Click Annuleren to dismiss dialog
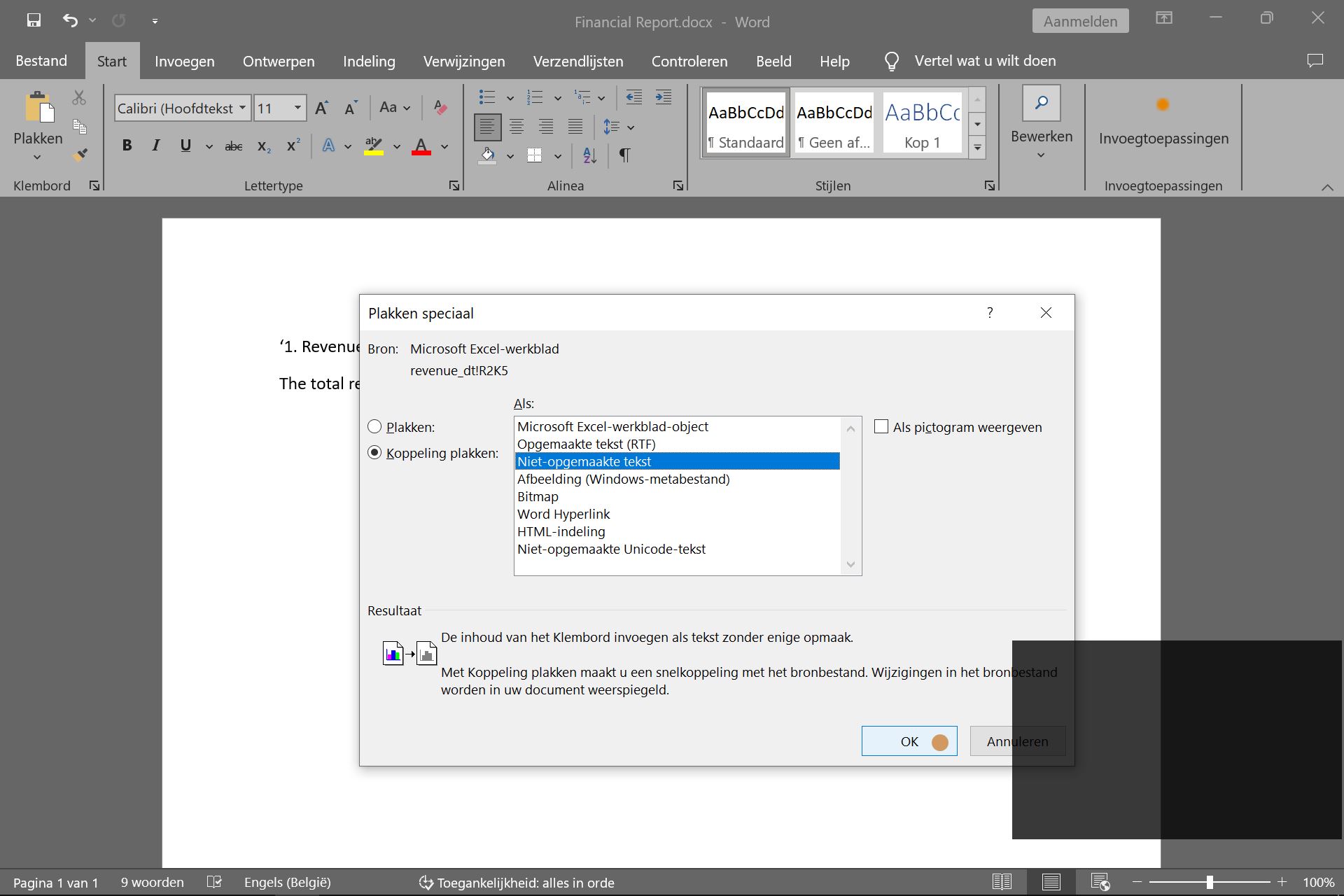Viewport: 1344px width, 896px height. (1017, 741)
